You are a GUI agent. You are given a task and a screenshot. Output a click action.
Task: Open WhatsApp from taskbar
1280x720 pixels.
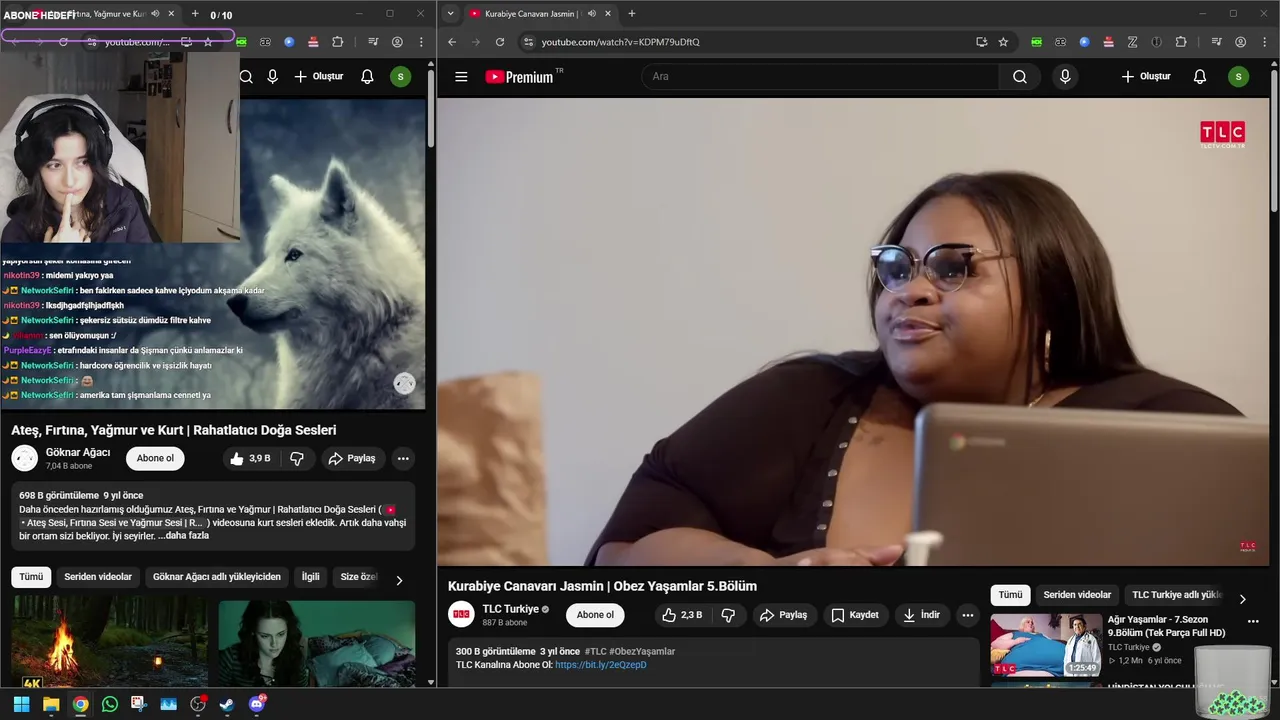(109, 704)
